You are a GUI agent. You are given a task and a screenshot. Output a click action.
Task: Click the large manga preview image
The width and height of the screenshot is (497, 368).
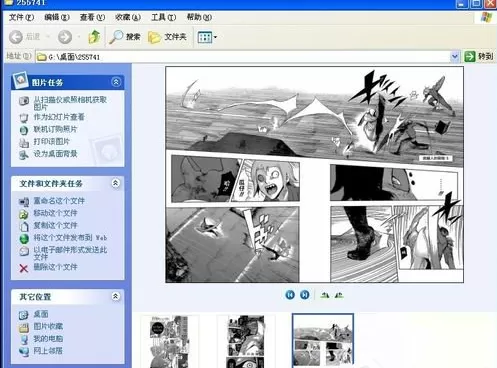(314, 175)
